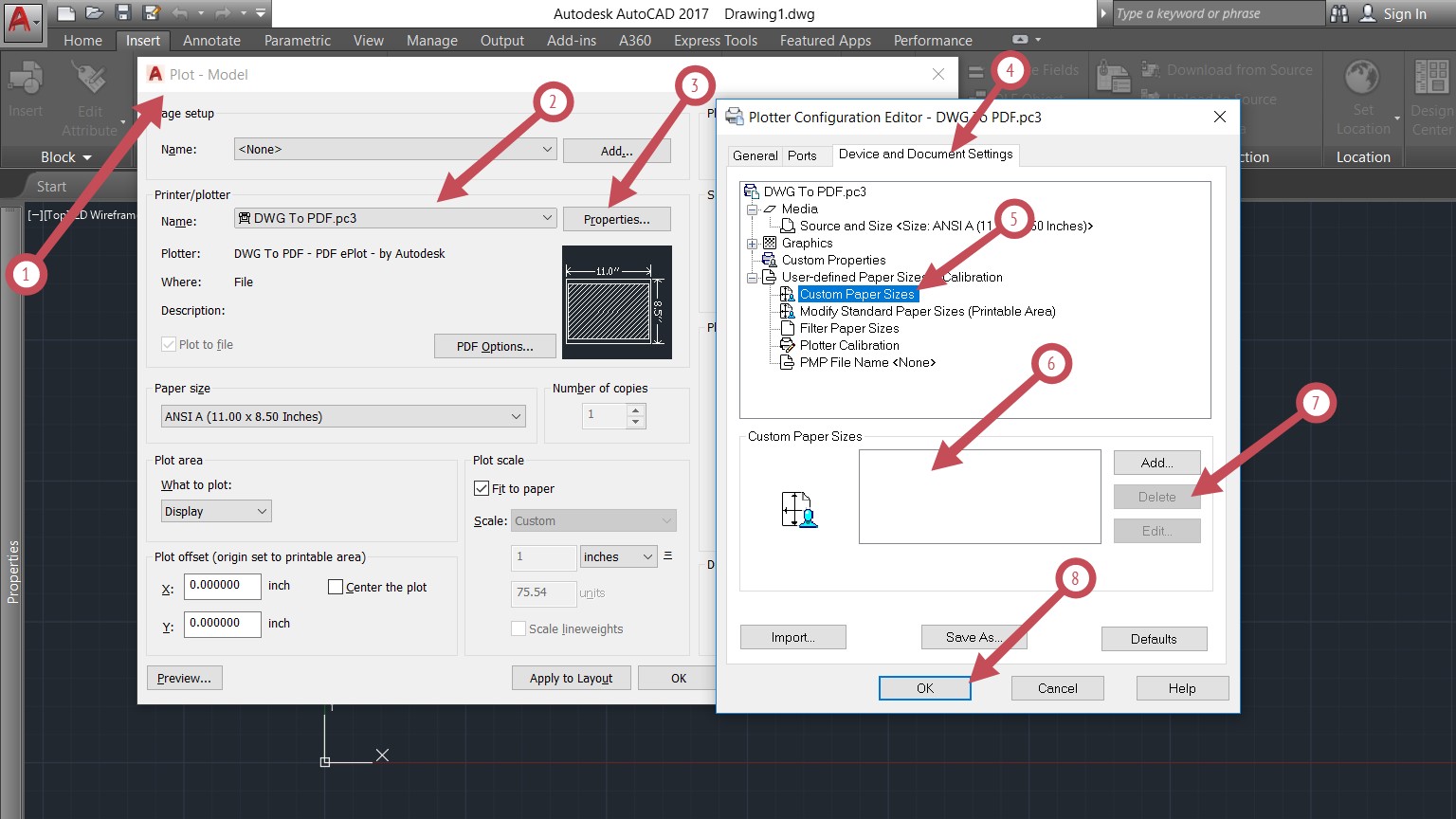Screen dimensions: 1456x819
Task: Click the Design Center ribbon icon
Action: pyautogui.click(x=1431, y=79)
